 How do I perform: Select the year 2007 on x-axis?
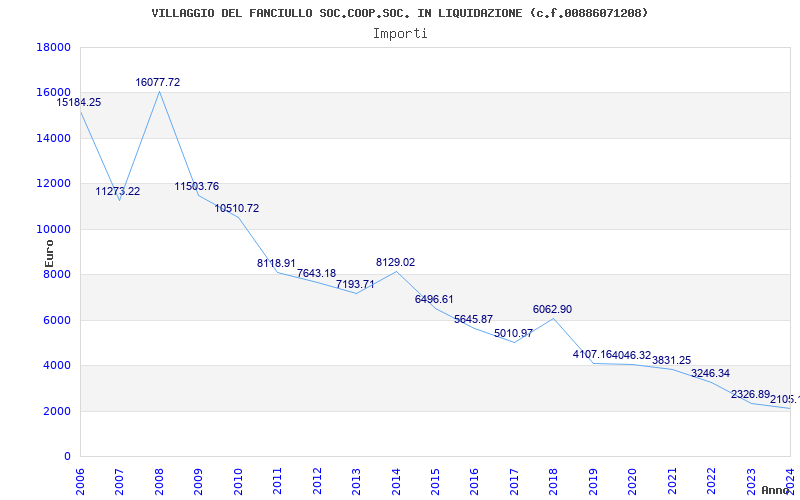pyautogui.click(x=120, y=481)
